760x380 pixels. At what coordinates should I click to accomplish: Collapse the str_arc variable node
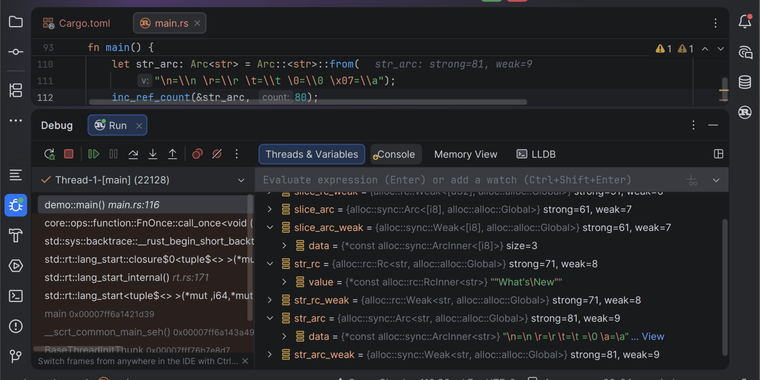click(270, 318)
